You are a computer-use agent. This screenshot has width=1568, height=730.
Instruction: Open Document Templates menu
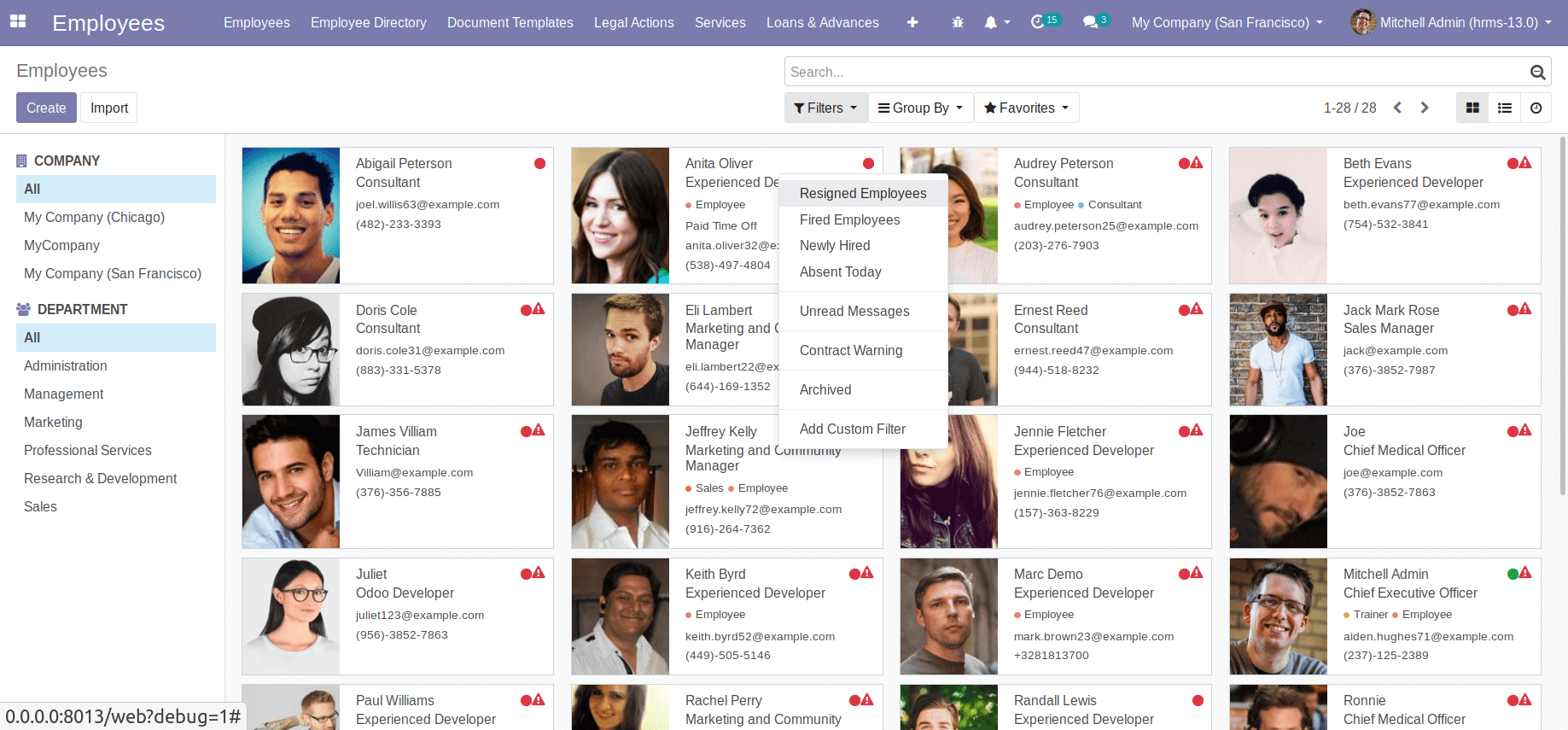510,22
